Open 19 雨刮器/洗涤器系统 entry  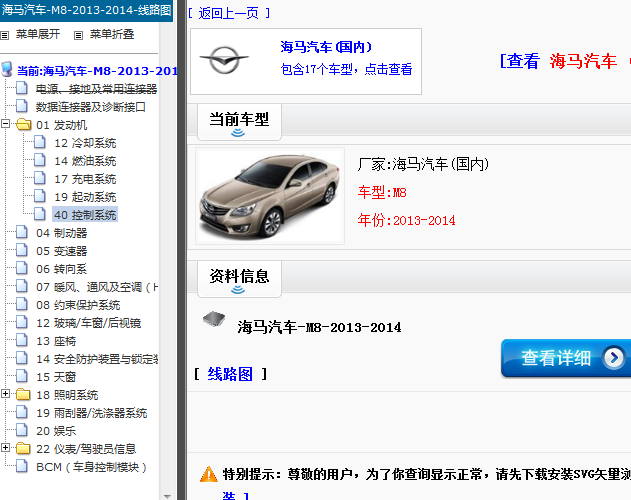point(91,413)
